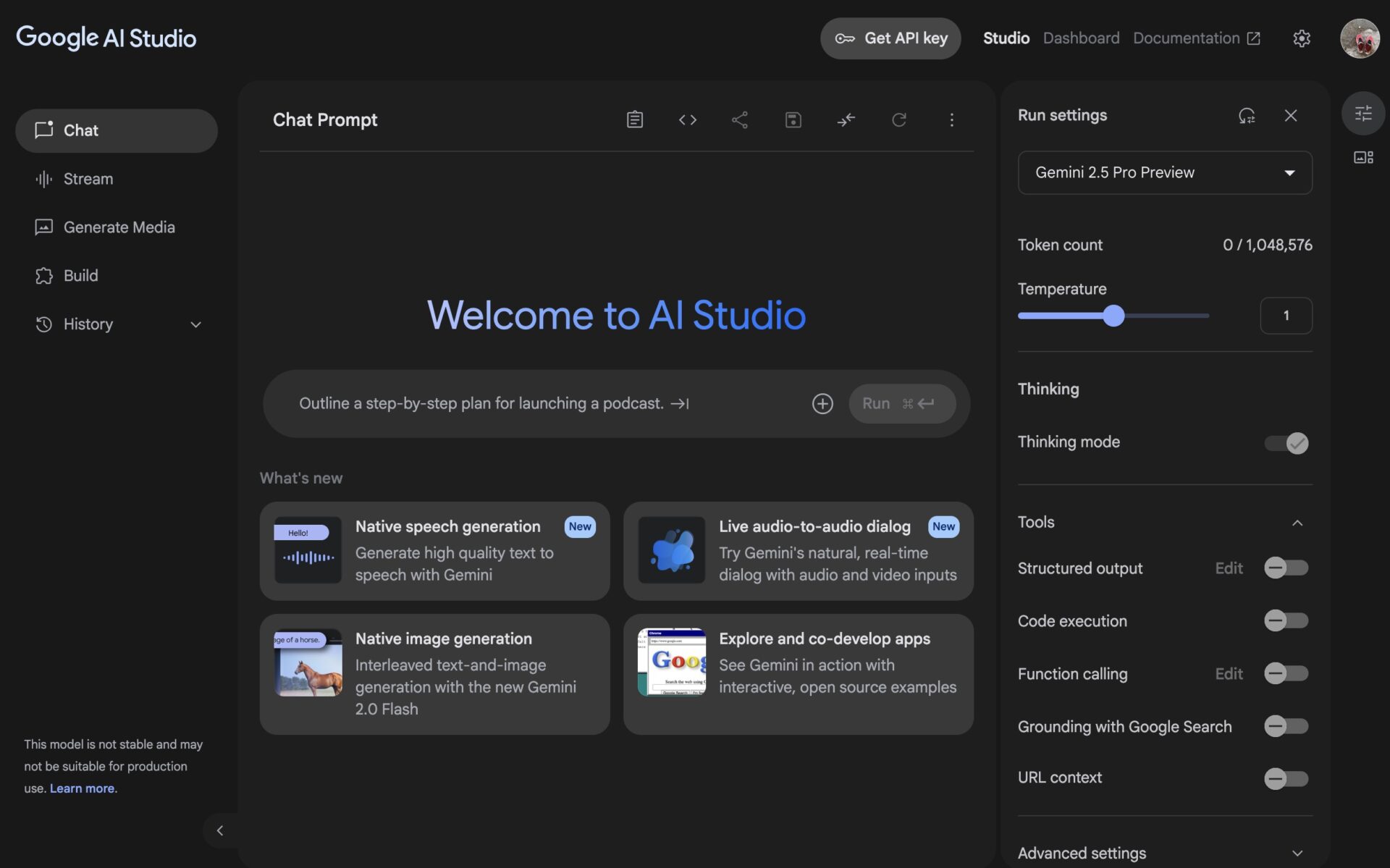Open the prompt gallery icon on right rail

(1362, 157)
